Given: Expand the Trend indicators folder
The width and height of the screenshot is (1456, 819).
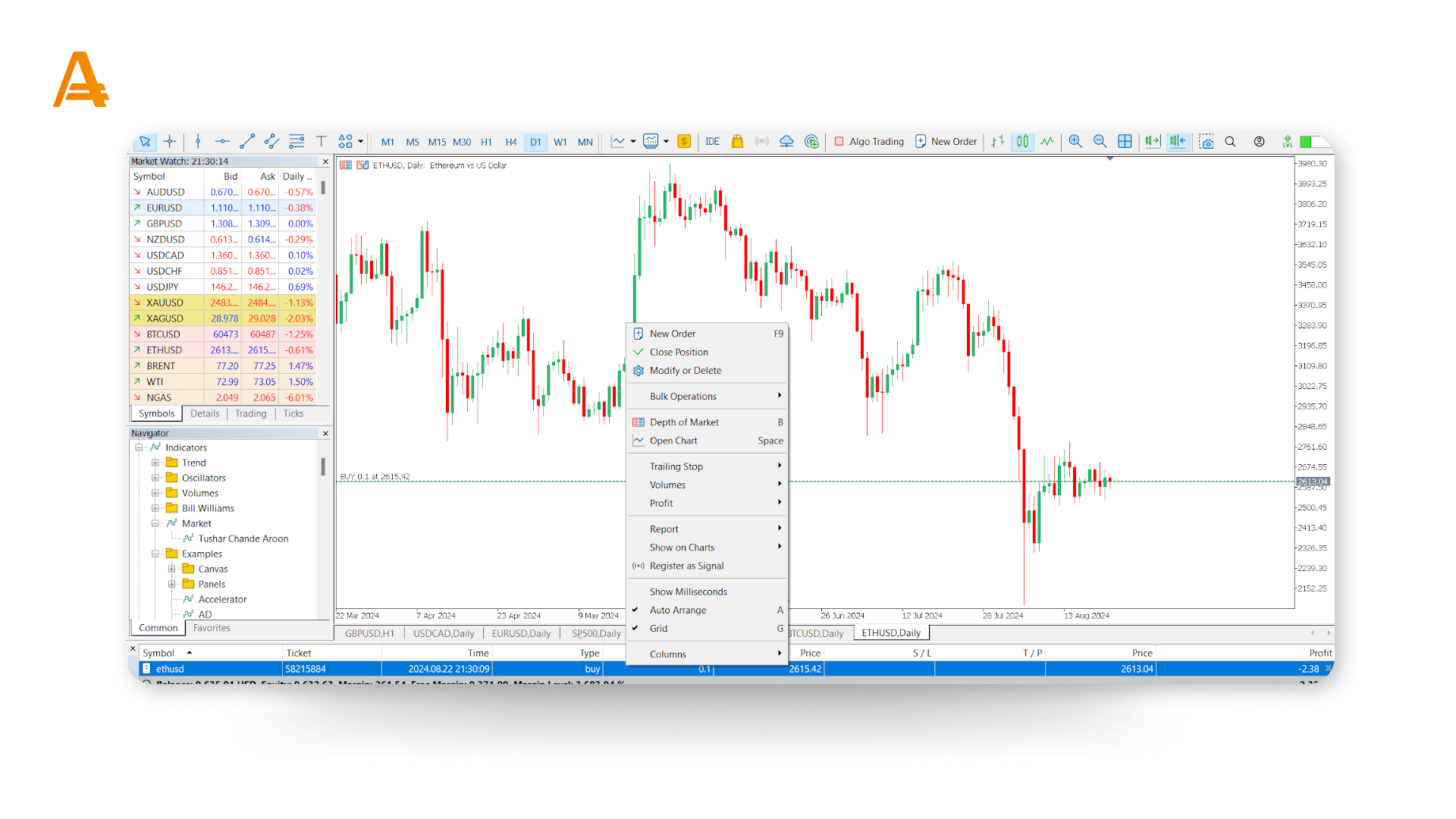Looking at the screenshot, I should [155, 463].
